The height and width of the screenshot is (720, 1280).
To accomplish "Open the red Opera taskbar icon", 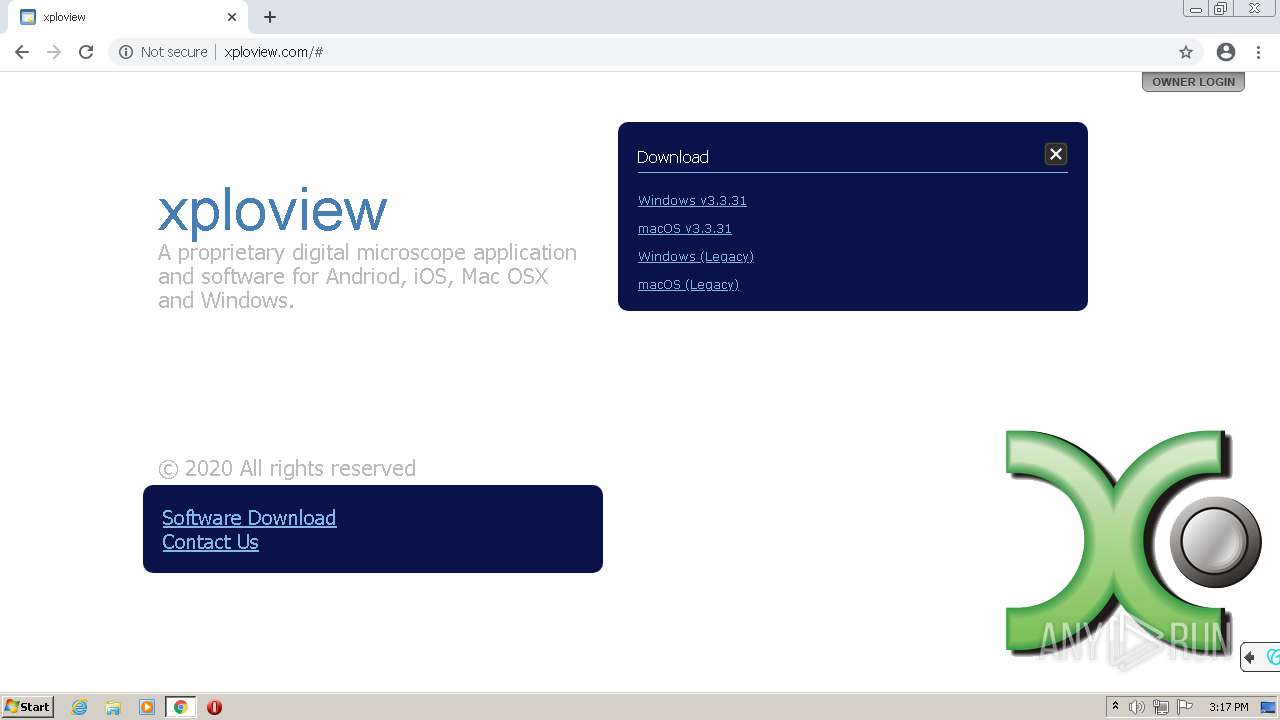I will (x=214, y=707).
